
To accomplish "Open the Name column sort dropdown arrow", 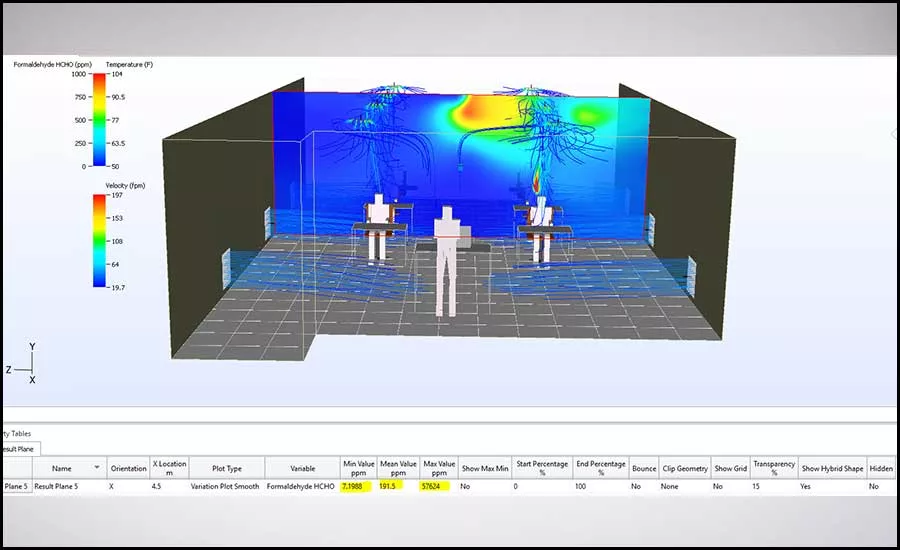I will coord(97,467).
